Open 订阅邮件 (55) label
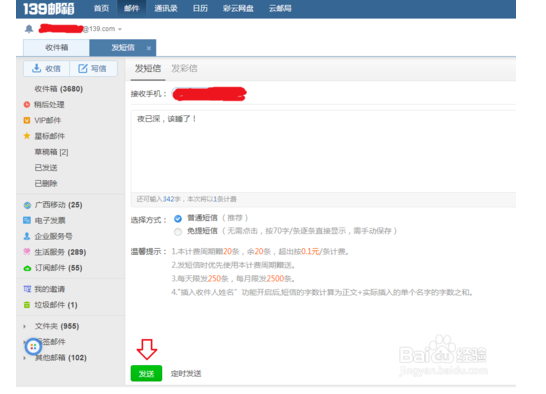Viewport: 546px width, 394px height. pos(58,268)
